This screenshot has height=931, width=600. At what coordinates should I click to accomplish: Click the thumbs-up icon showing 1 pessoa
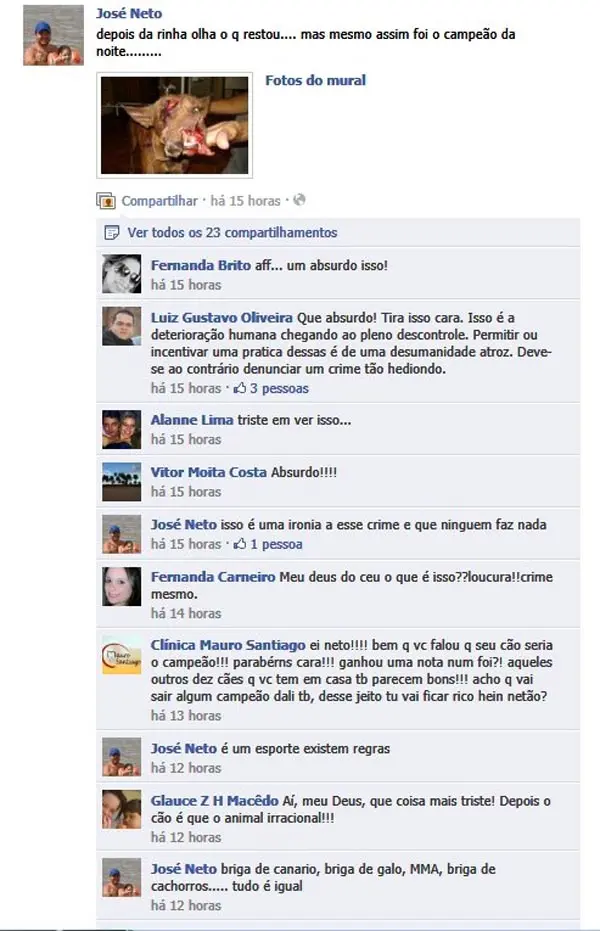(240, 544)
